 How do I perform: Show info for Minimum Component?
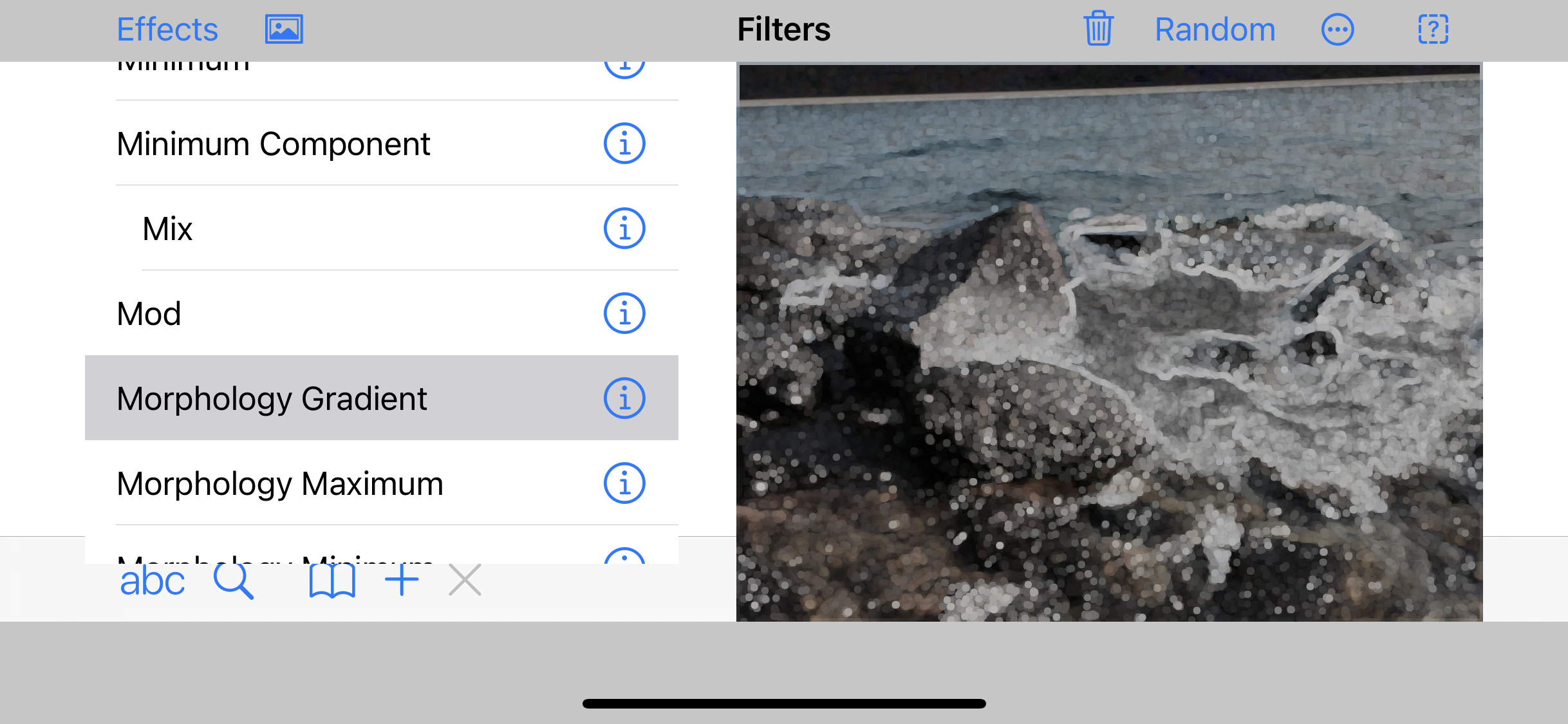(x=624, y=144)
